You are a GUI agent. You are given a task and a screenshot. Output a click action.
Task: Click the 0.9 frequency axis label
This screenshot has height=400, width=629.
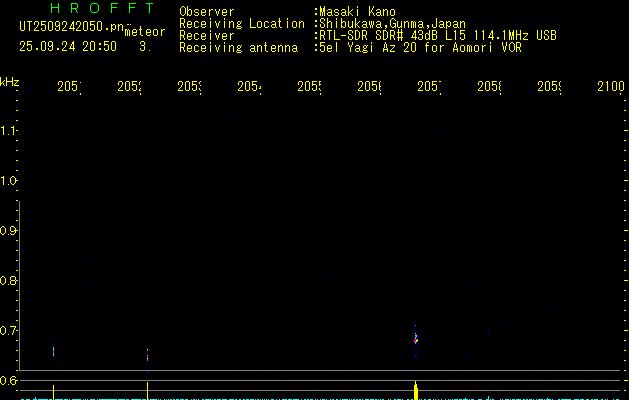pyautogui.click(x=8, y=231)
